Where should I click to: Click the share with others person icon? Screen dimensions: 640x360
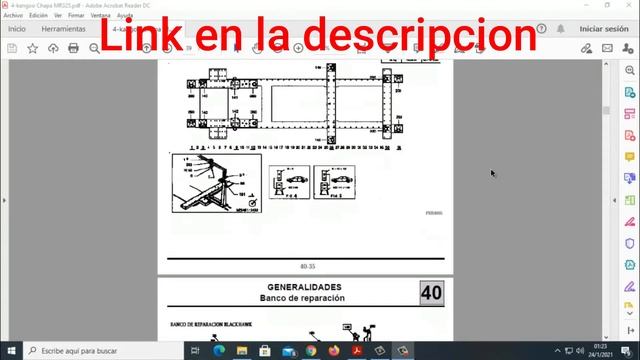(628, 48)
